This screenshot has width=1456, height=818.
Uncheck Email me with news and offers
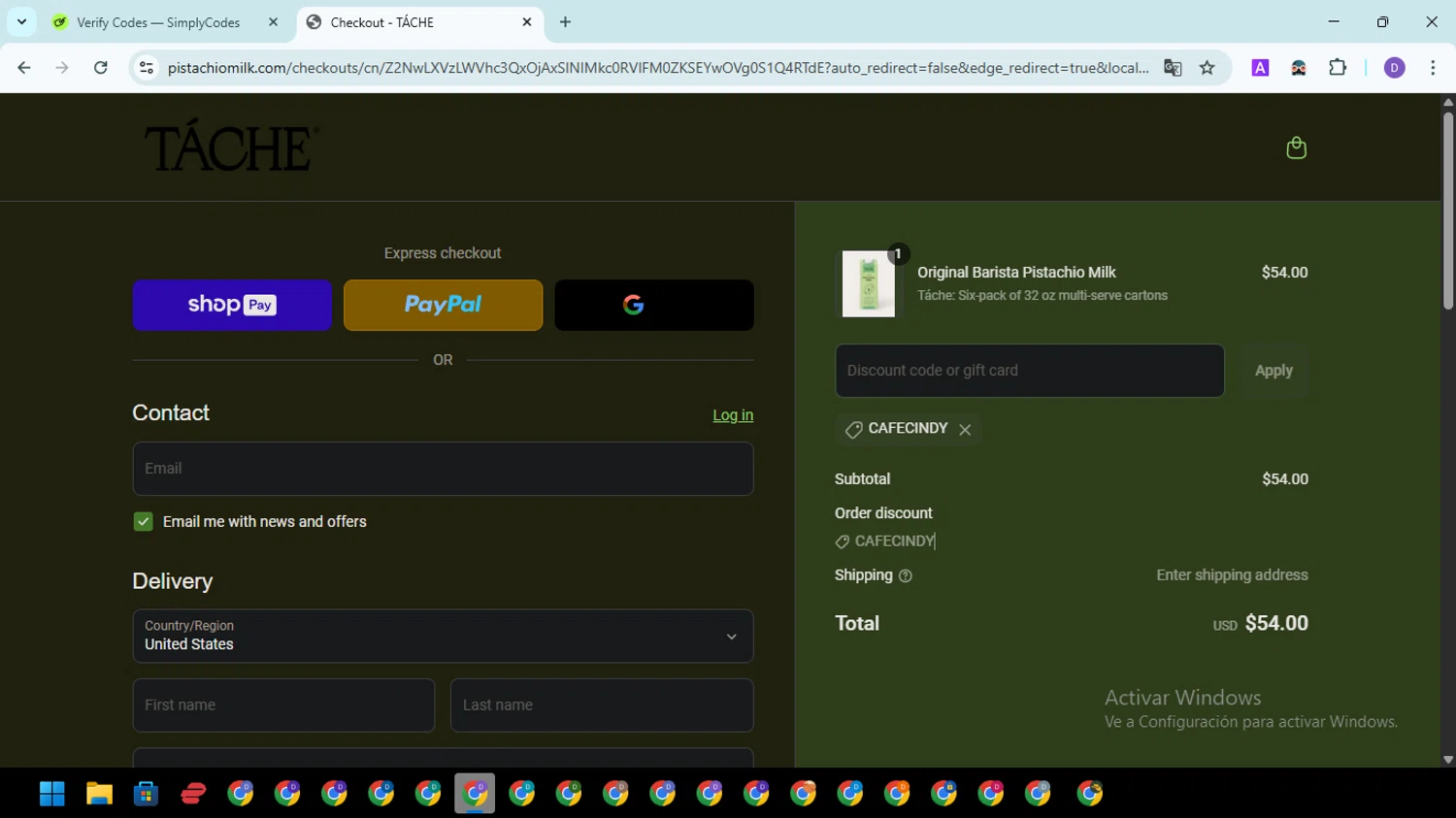pyautogui.click(x=144, y=522)
